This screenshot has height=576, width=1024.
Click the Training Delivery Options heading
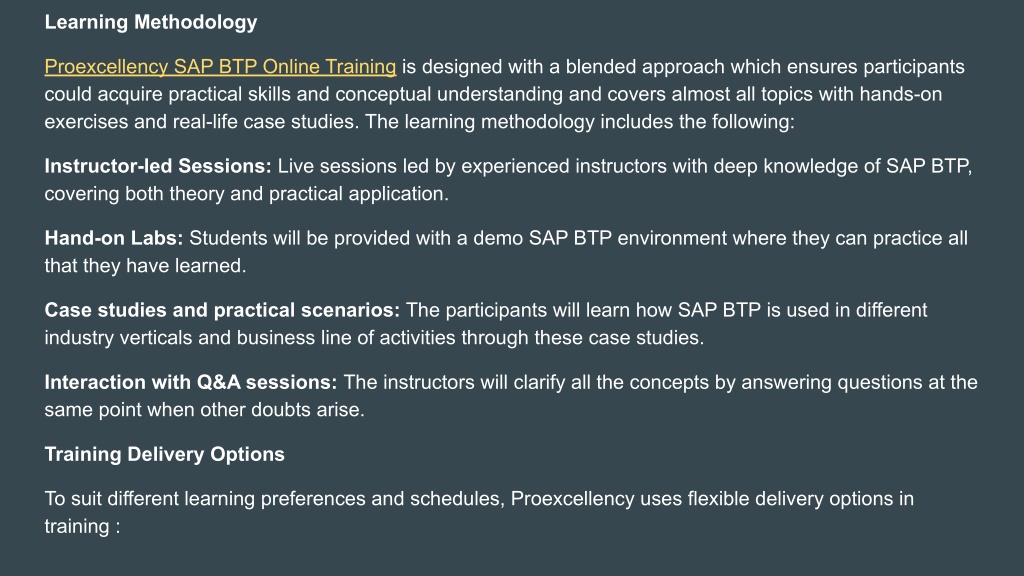pos(165,454)
